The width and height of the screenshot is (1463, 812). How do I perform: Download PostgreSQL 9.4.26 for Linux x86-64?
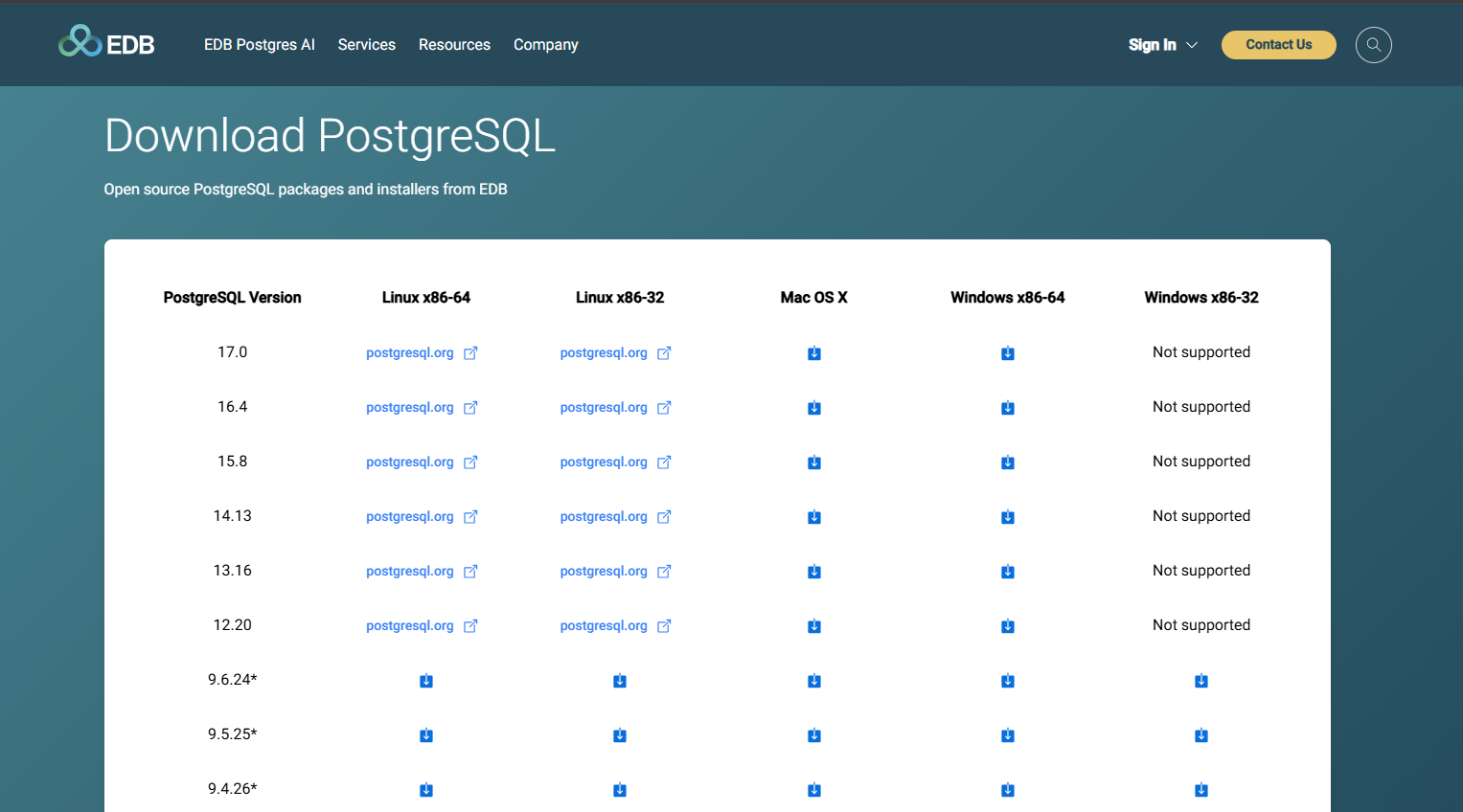pyautogui.click(x=426, y=790)
